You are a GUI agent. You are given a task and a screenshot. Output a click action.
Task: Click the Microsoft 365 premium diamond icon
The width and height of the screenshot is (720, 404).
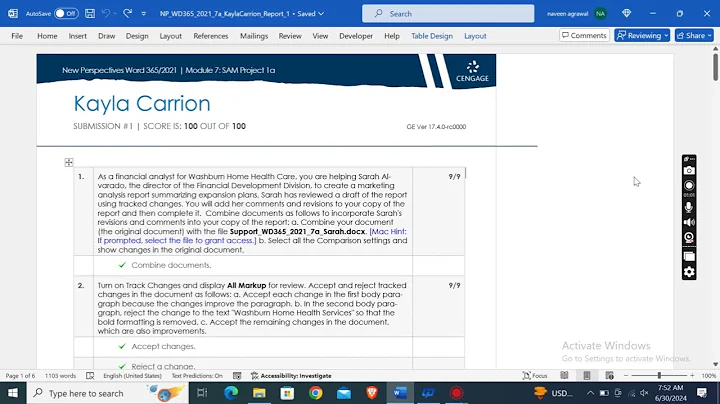(x=626, y=13)
